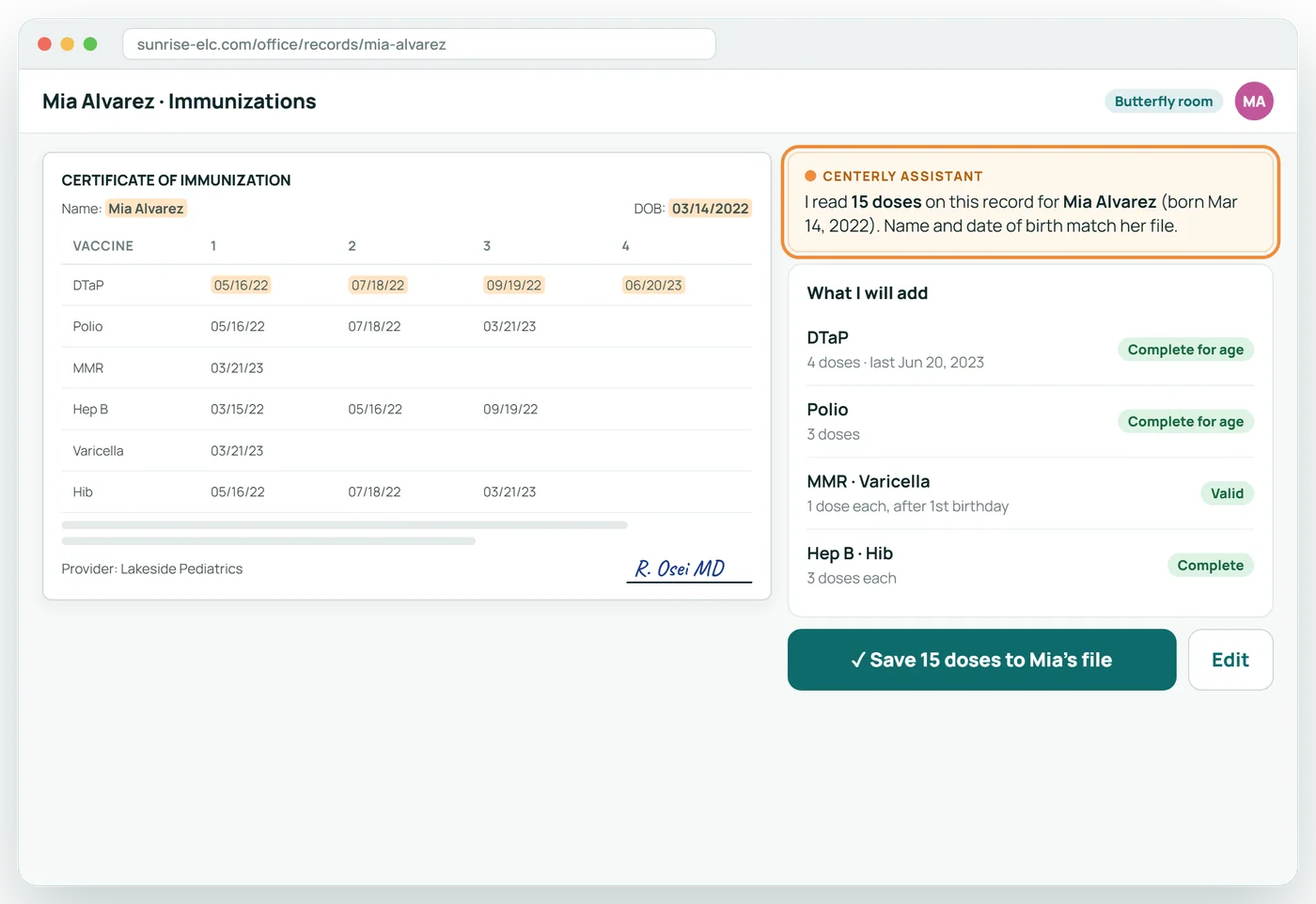This screenshot has height=904, width=1316.
Task: Click DTaP dose 3 date 09/19/22
Action: [x=513, y=285]
